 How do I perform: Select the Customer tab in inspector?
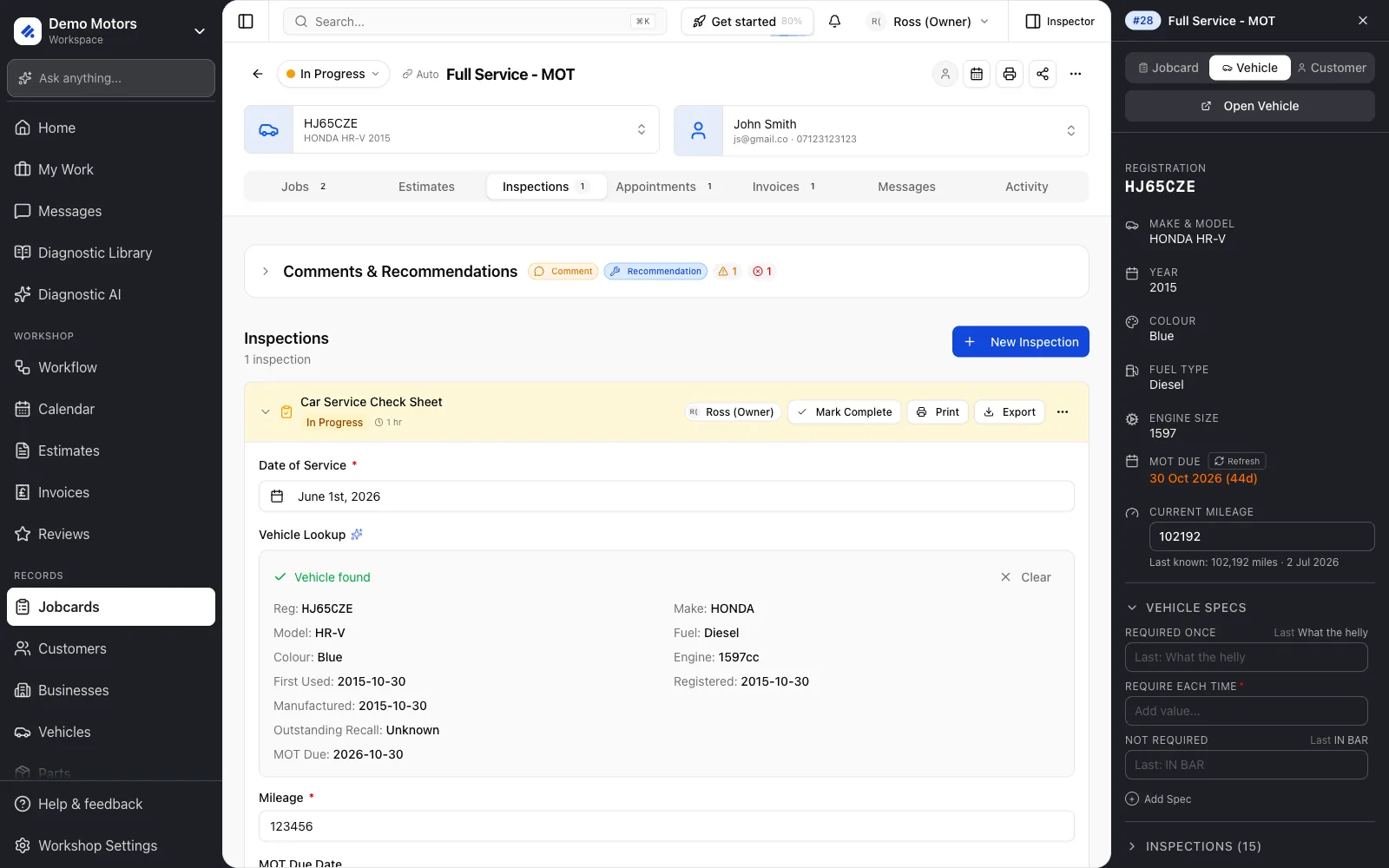pos(1332,68)
